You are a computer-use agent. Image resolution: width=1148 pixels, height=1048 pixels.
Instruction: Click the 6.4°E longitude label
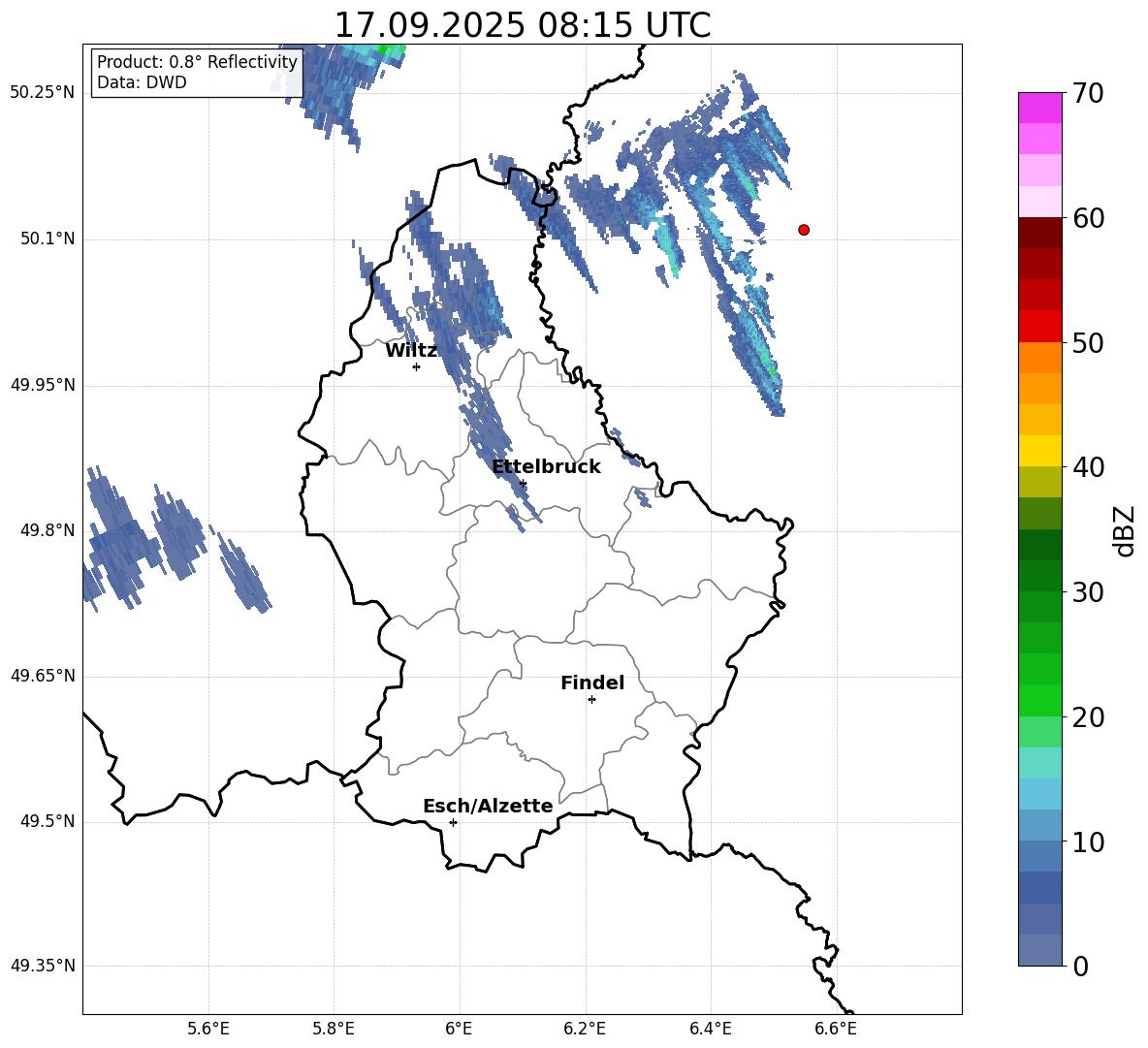point(710,1029)
